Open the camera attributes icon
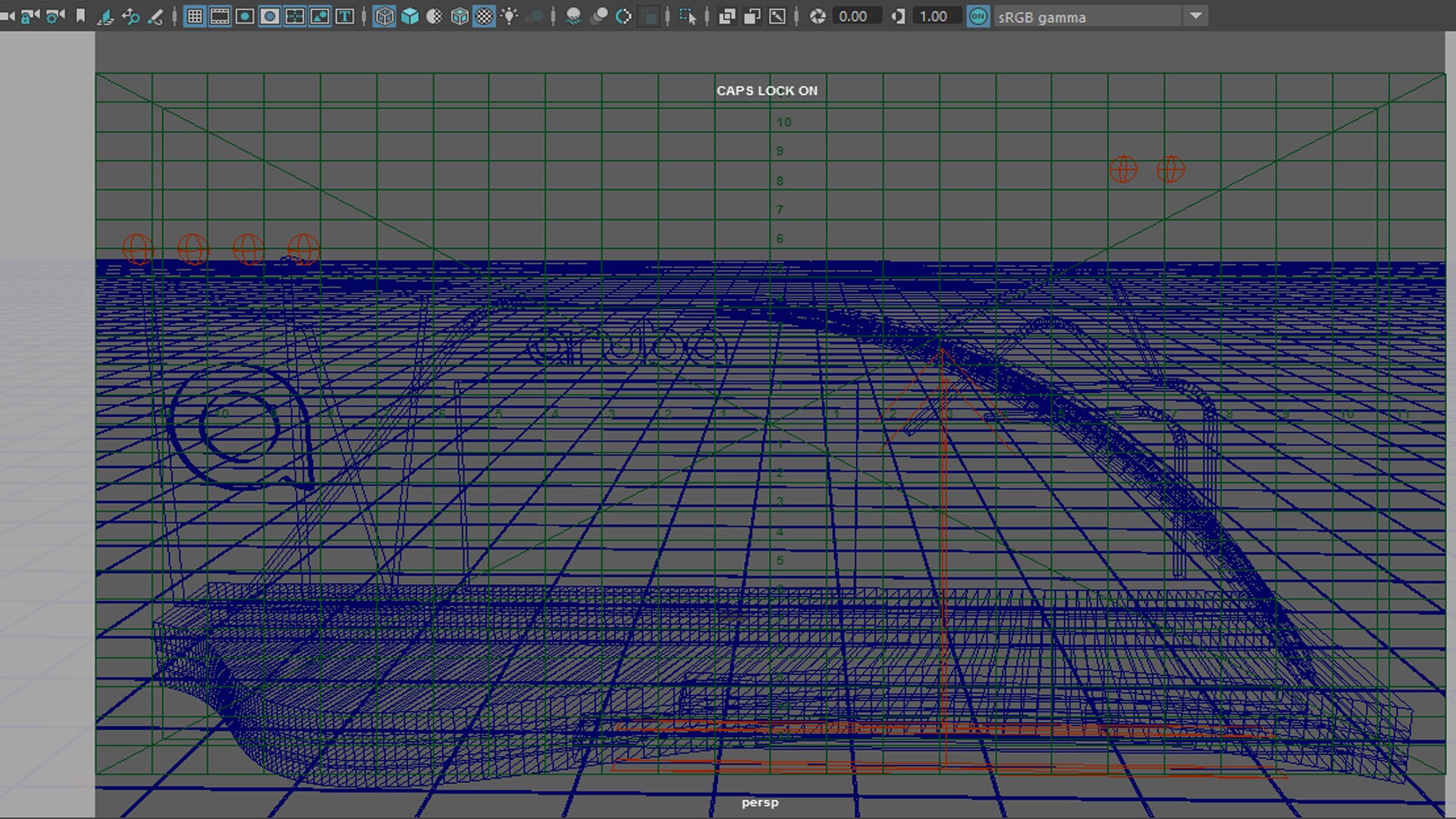The height and width of the screenshot is (819, 1456). (55, 16)
